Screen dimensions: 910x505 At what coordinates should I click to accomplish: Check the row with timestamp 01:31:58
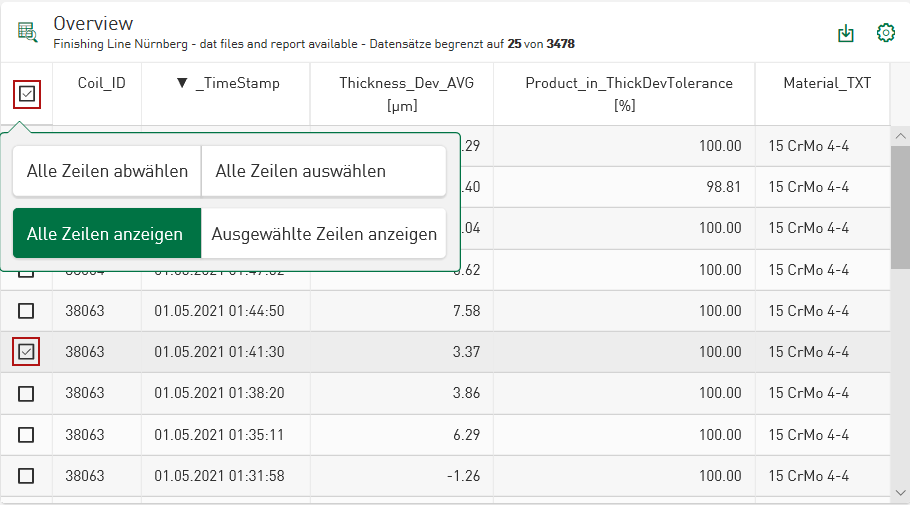click(x=27, y=476)
